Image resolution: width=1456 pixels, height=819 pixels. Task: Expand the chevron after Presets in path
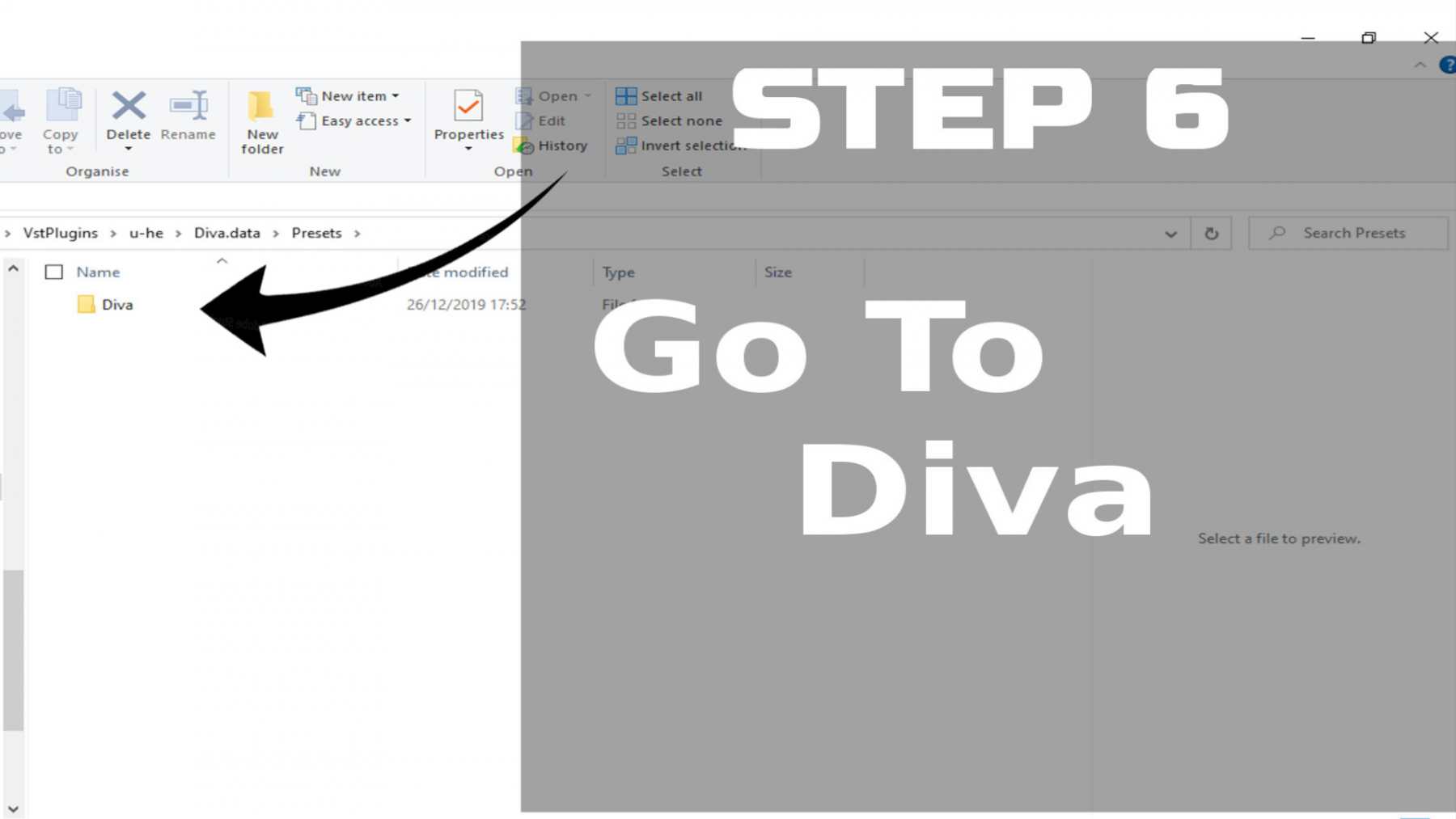click(357, 233)
